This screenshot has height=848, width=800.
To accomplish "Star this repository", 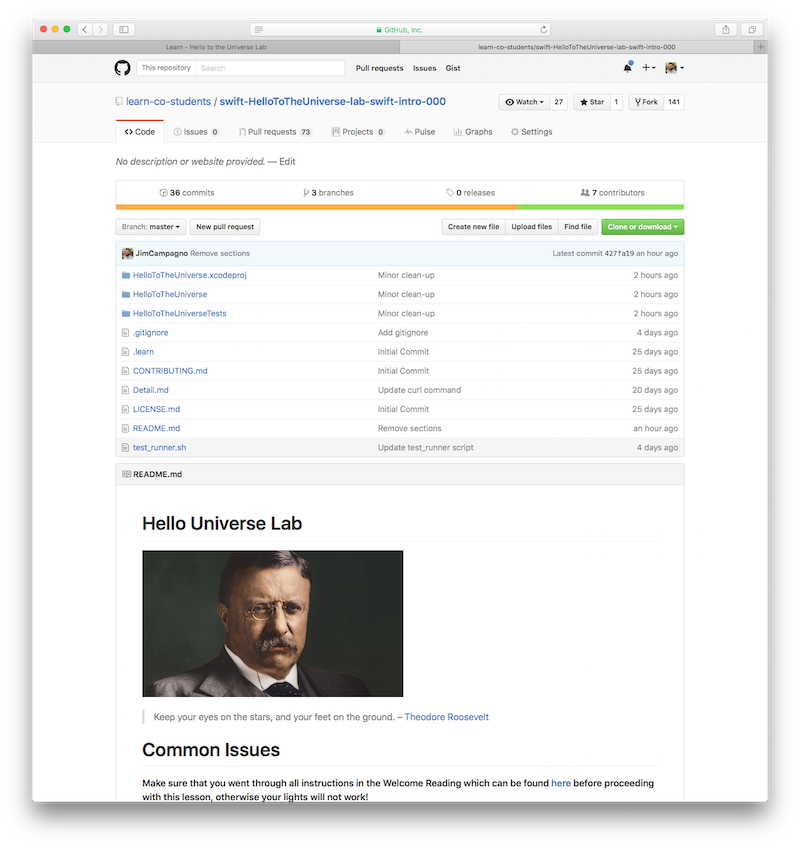I will [592, 101].
